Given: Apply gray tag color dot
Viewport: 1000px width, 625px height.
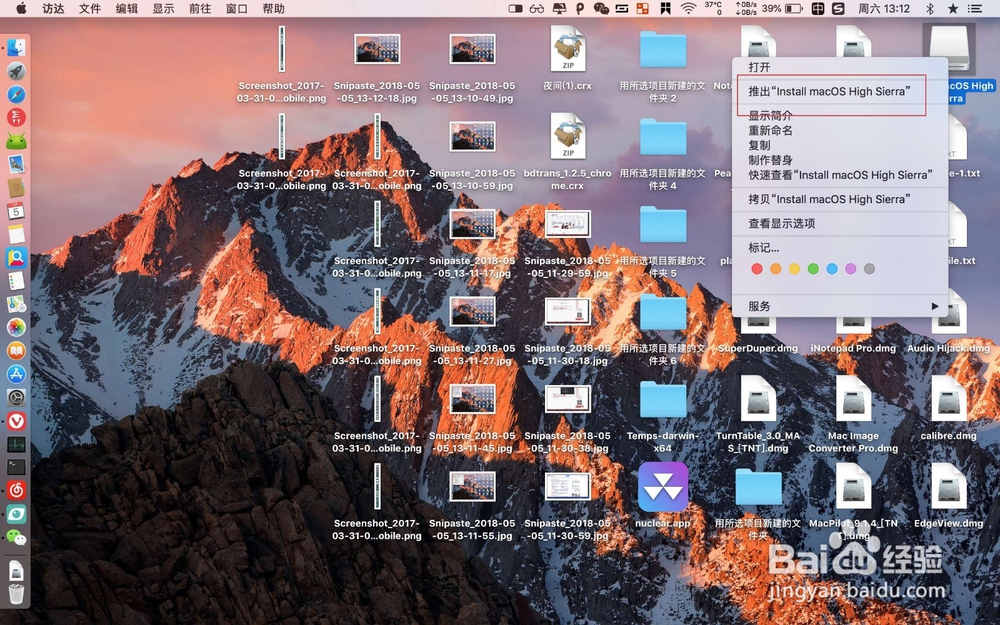Looking at the screenshot, I should click(x=869, y=269).
